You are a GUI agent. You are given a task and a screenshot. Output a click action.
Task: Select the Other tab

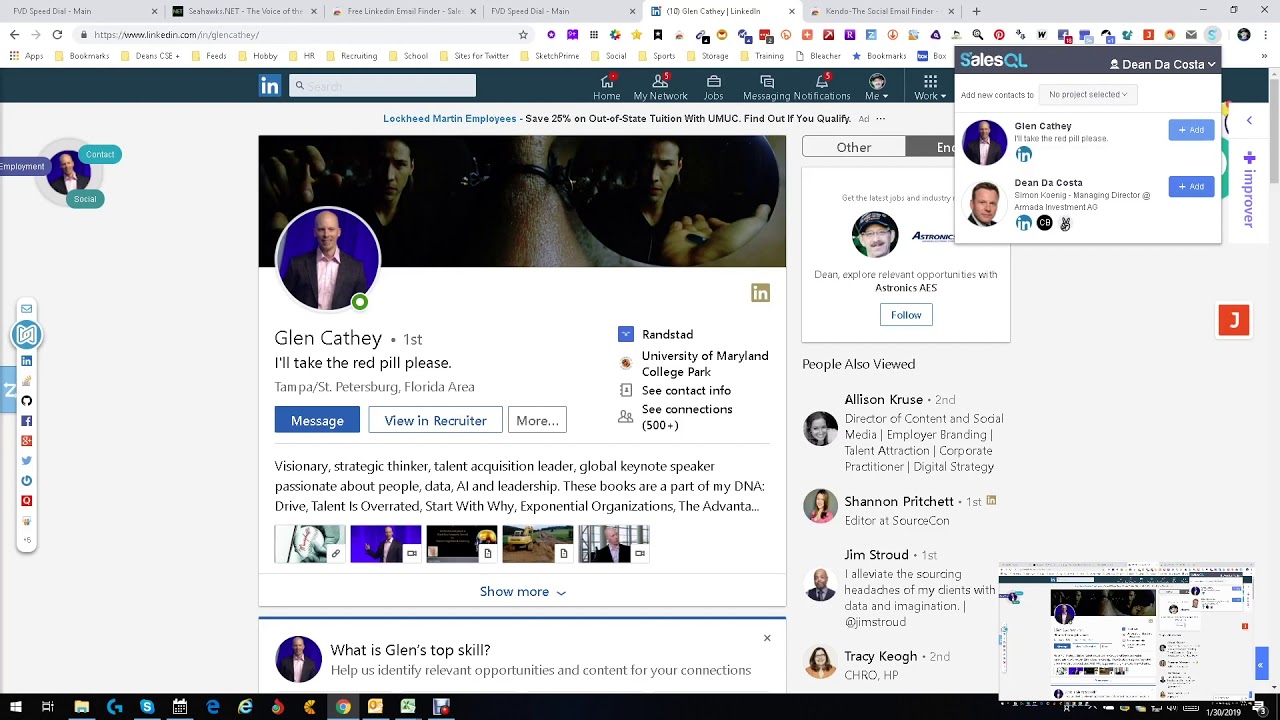[x=854, y=147]
